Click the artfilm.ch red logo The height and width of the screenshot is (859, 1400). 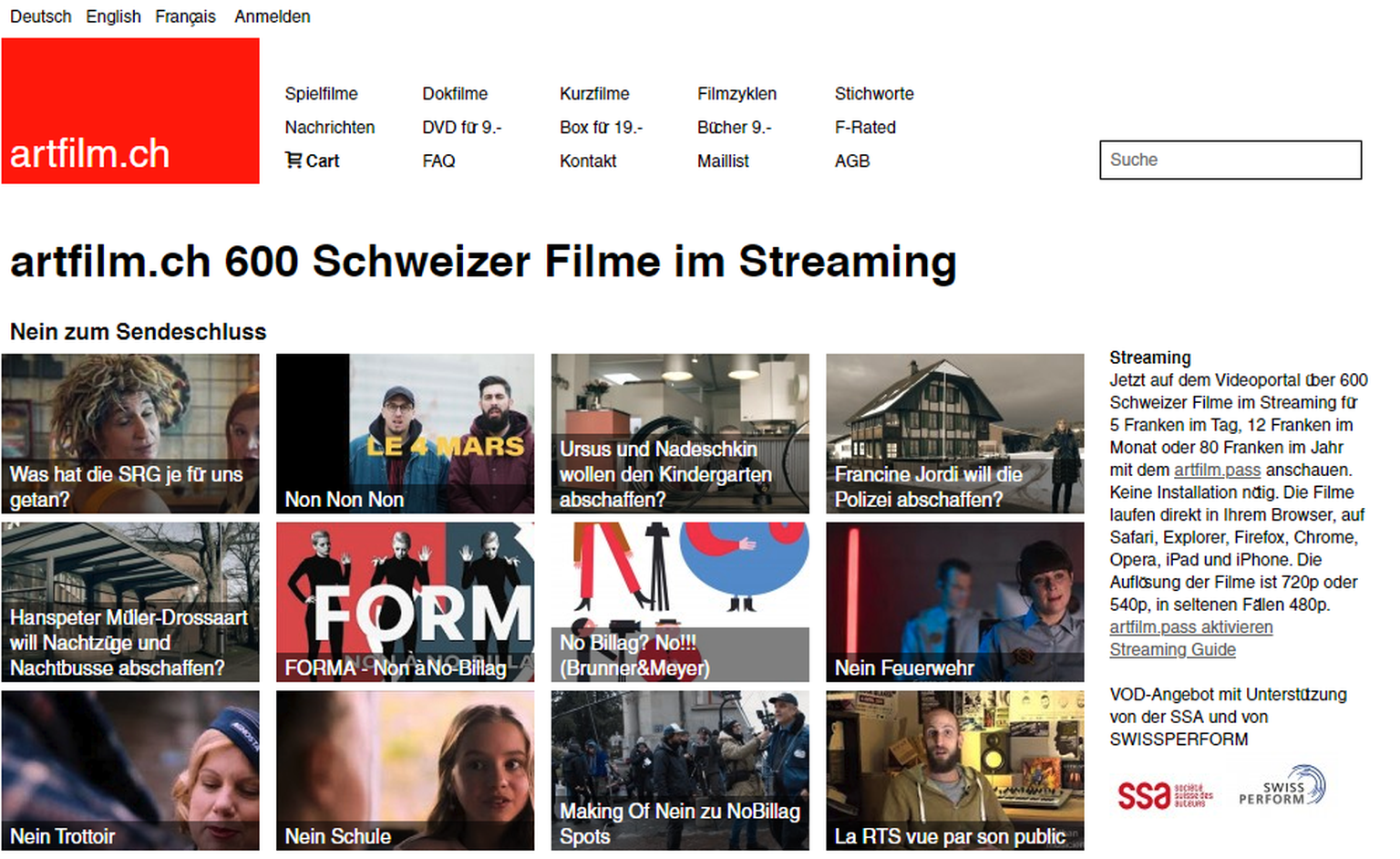click(130, 110)
